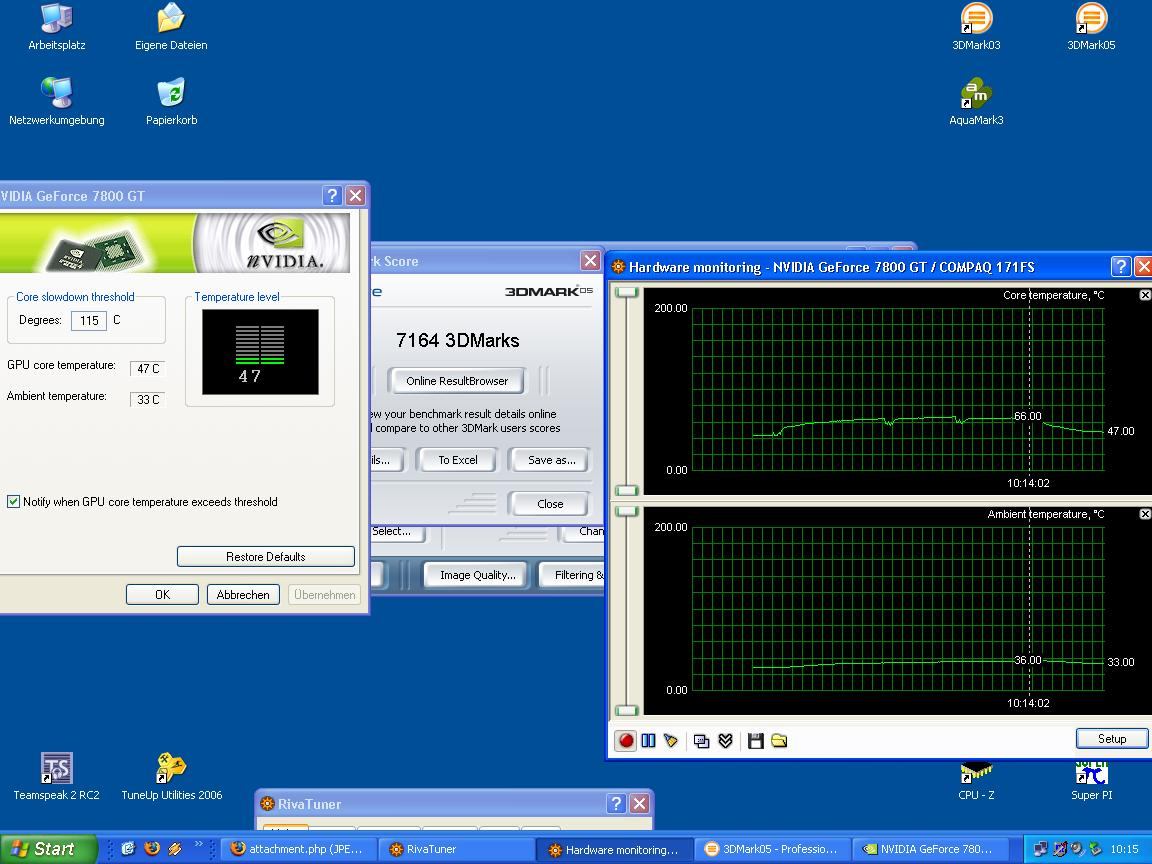Open the Papierkorb recycle bin
Screen dimensions: 1152x864
171,101
